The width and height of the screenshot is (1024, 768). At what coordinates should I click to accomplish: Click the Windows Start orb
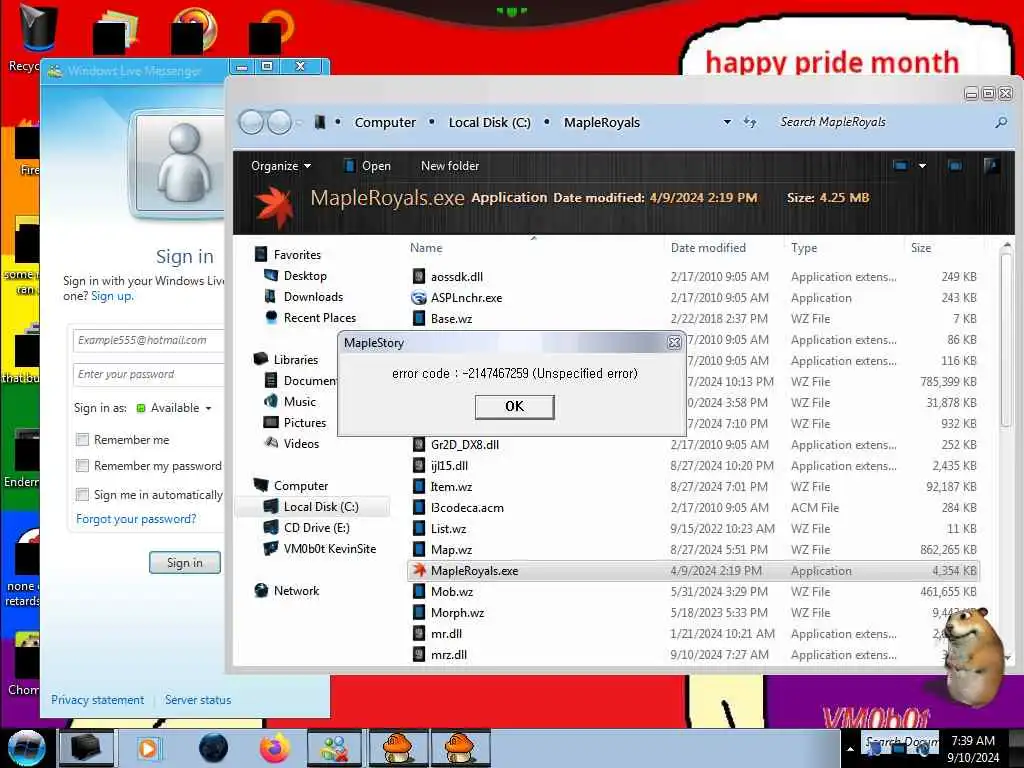pos(26,748)
